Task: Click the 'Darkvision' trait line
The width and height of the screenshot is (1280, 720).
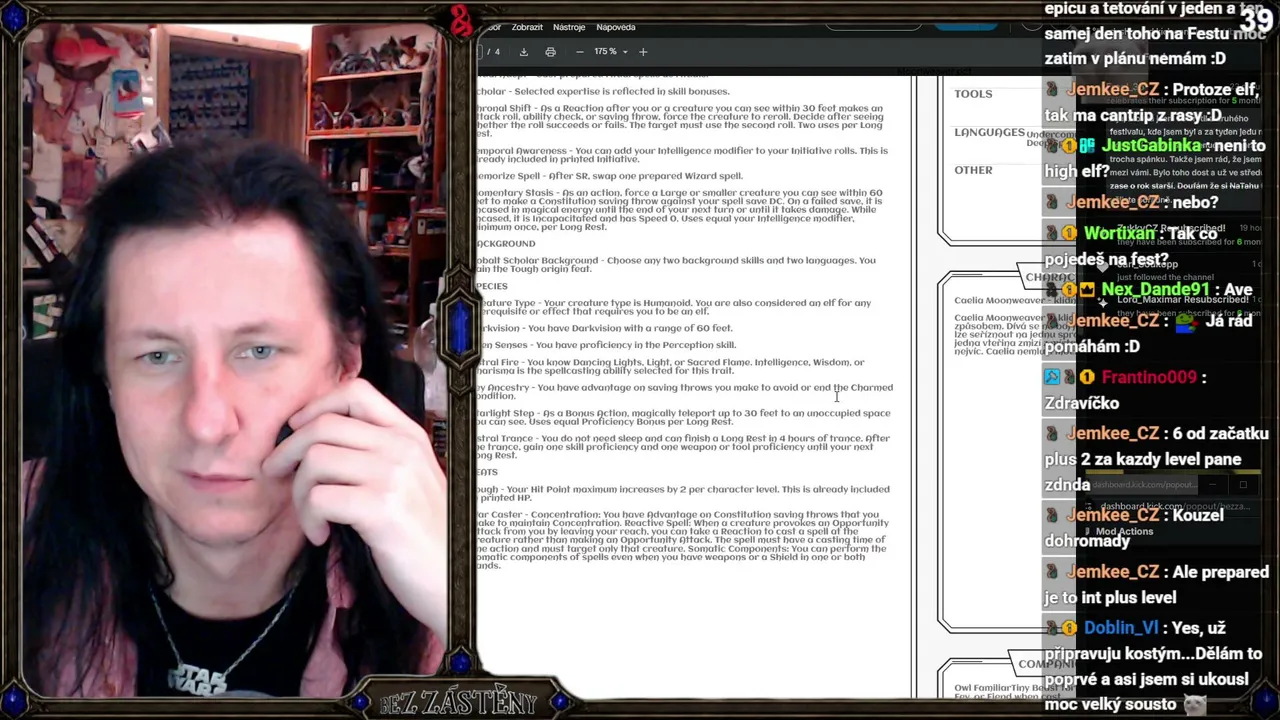Action: (605, 328)
